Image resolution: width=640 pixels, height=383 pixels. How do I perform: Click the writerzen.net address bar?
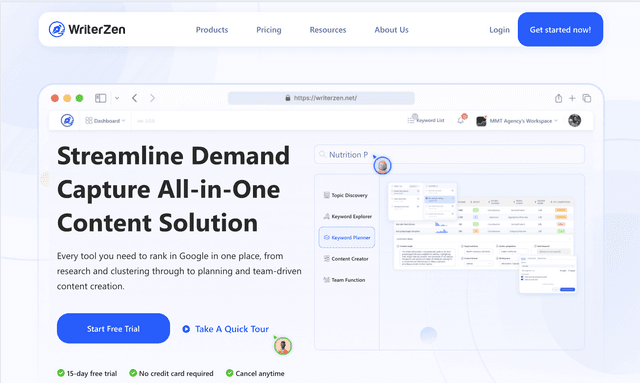(321, 98)
